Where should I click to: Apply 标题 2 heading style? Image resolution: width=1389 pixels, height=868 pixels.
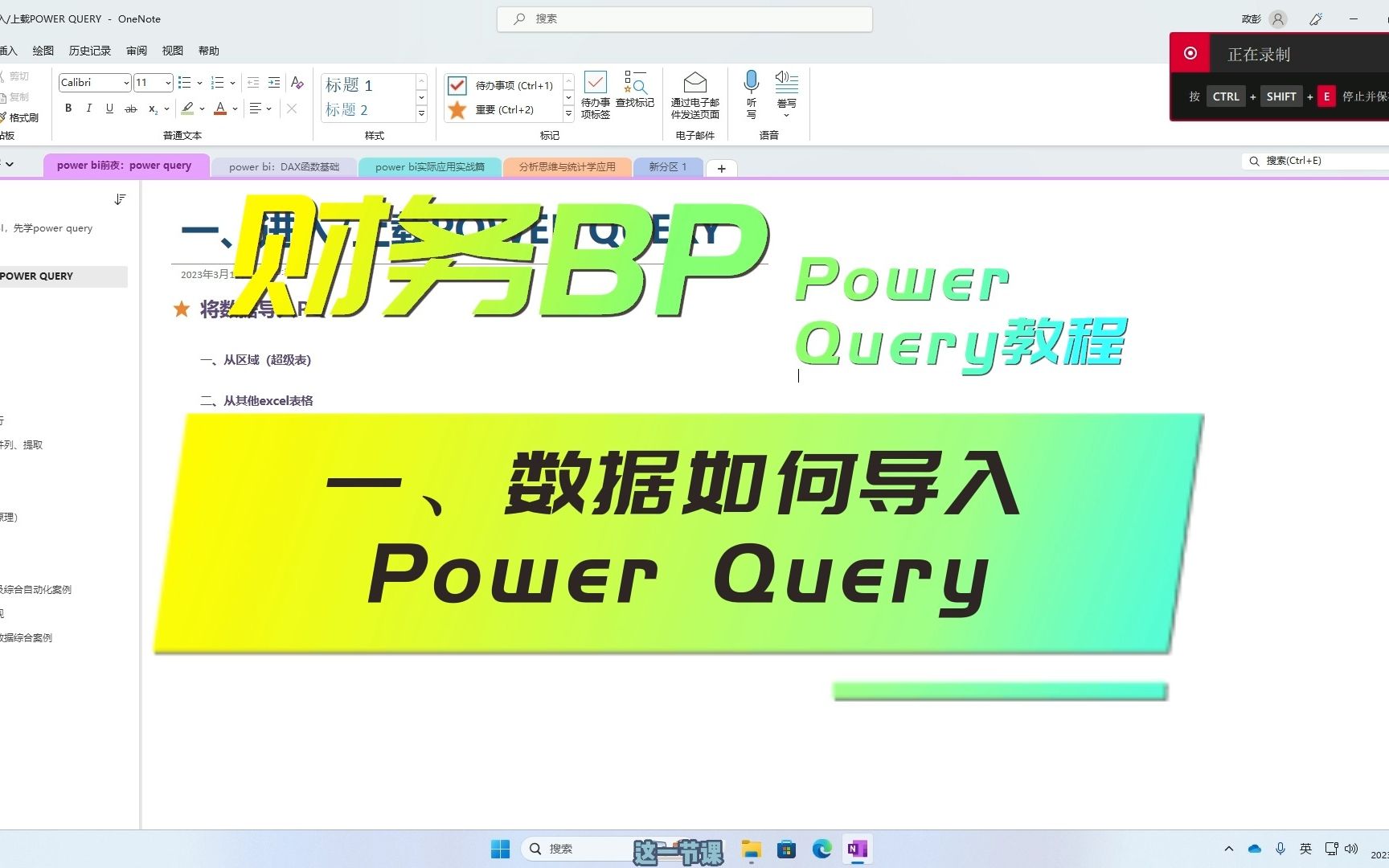click(x=346, y=109)
